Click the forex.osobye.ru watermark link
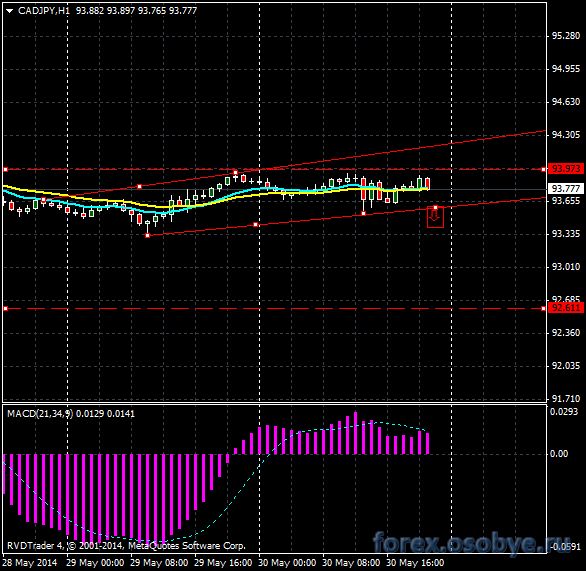 (x=472, y=542)
